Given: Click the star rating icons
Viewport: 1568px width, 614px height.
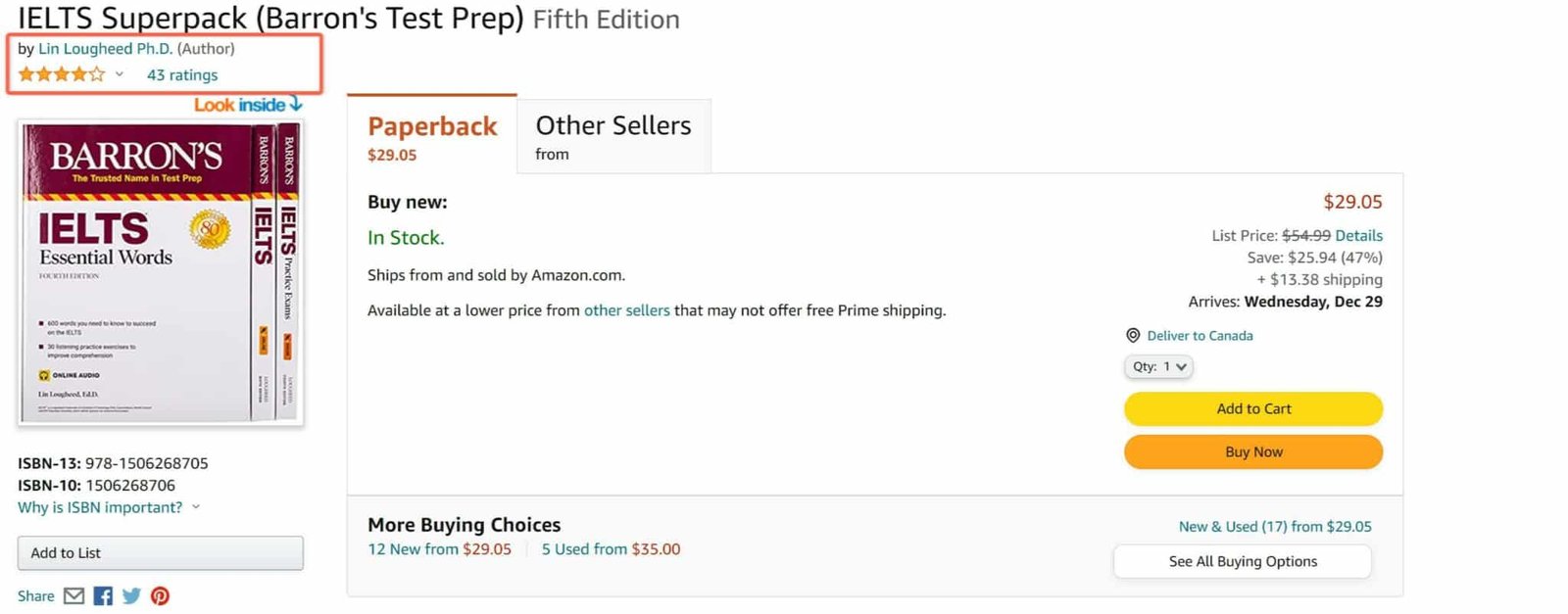Looking at the screenshot, I should [x=61, y=74].
